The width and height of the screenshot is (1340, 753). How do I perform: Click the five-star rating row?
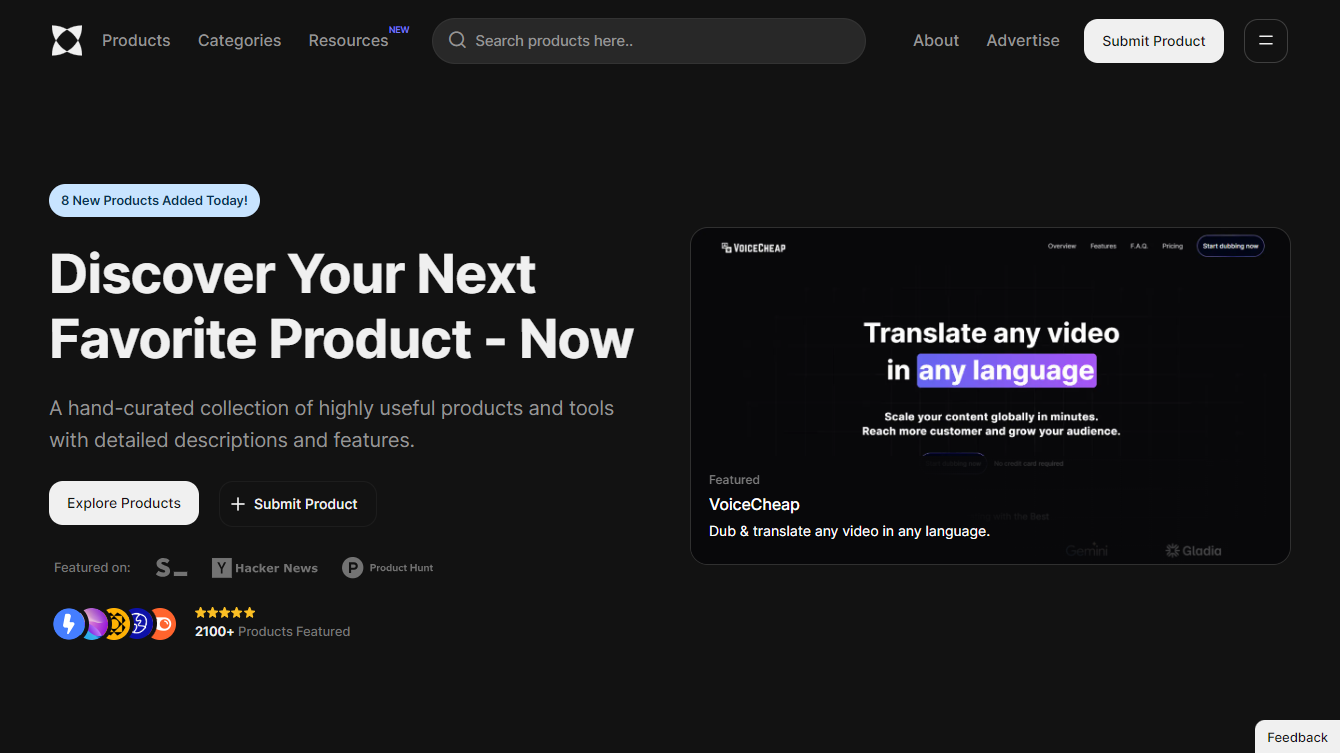(x=225, y=612)
